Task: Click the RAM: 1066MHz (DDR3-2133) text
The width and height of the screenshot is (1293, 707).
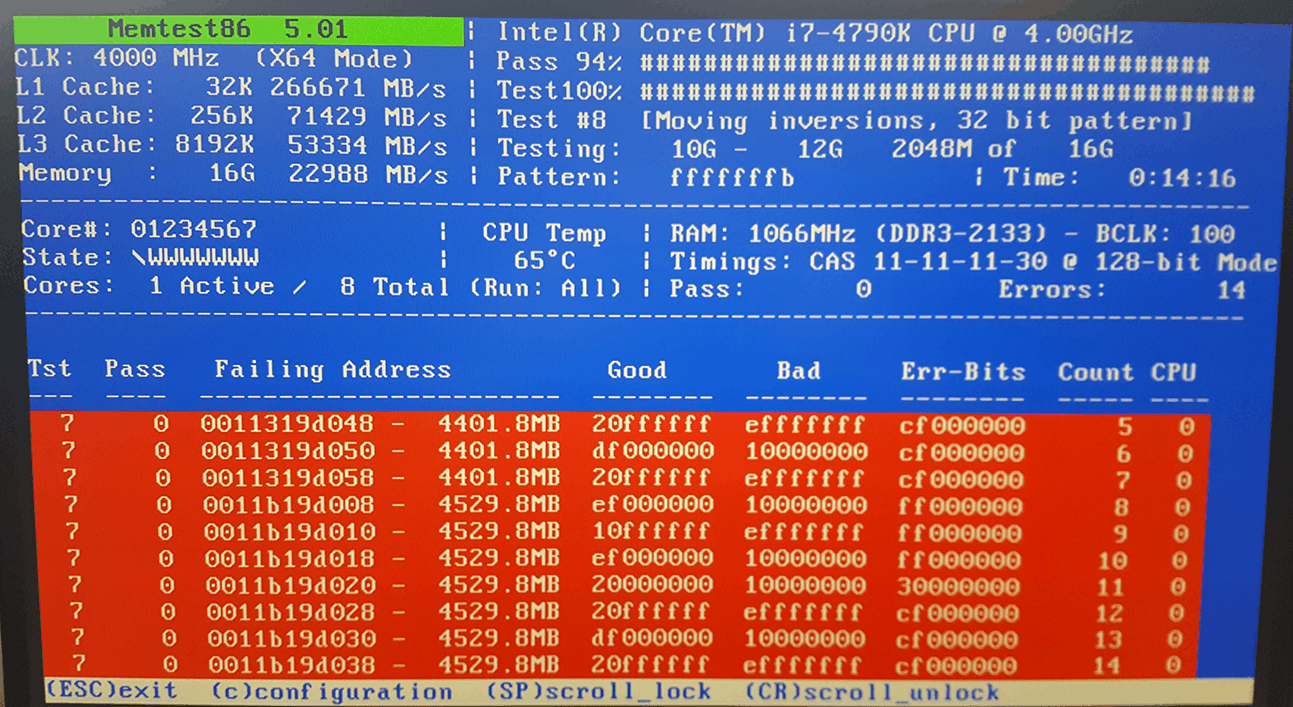Action: [859, 235]
